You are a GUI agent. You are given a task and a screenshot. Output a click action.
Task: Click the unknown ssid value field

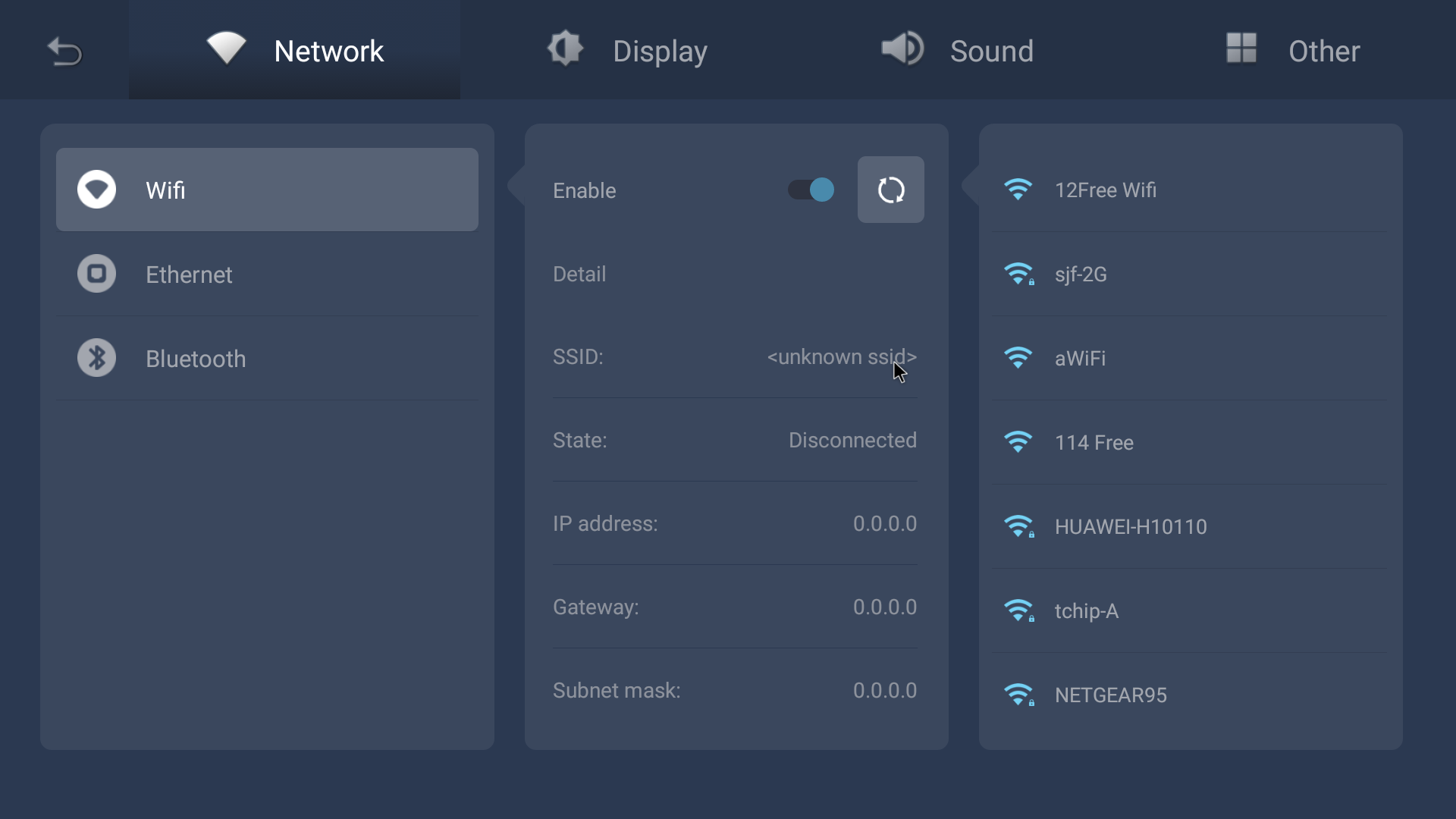click(x=841, y=356)
